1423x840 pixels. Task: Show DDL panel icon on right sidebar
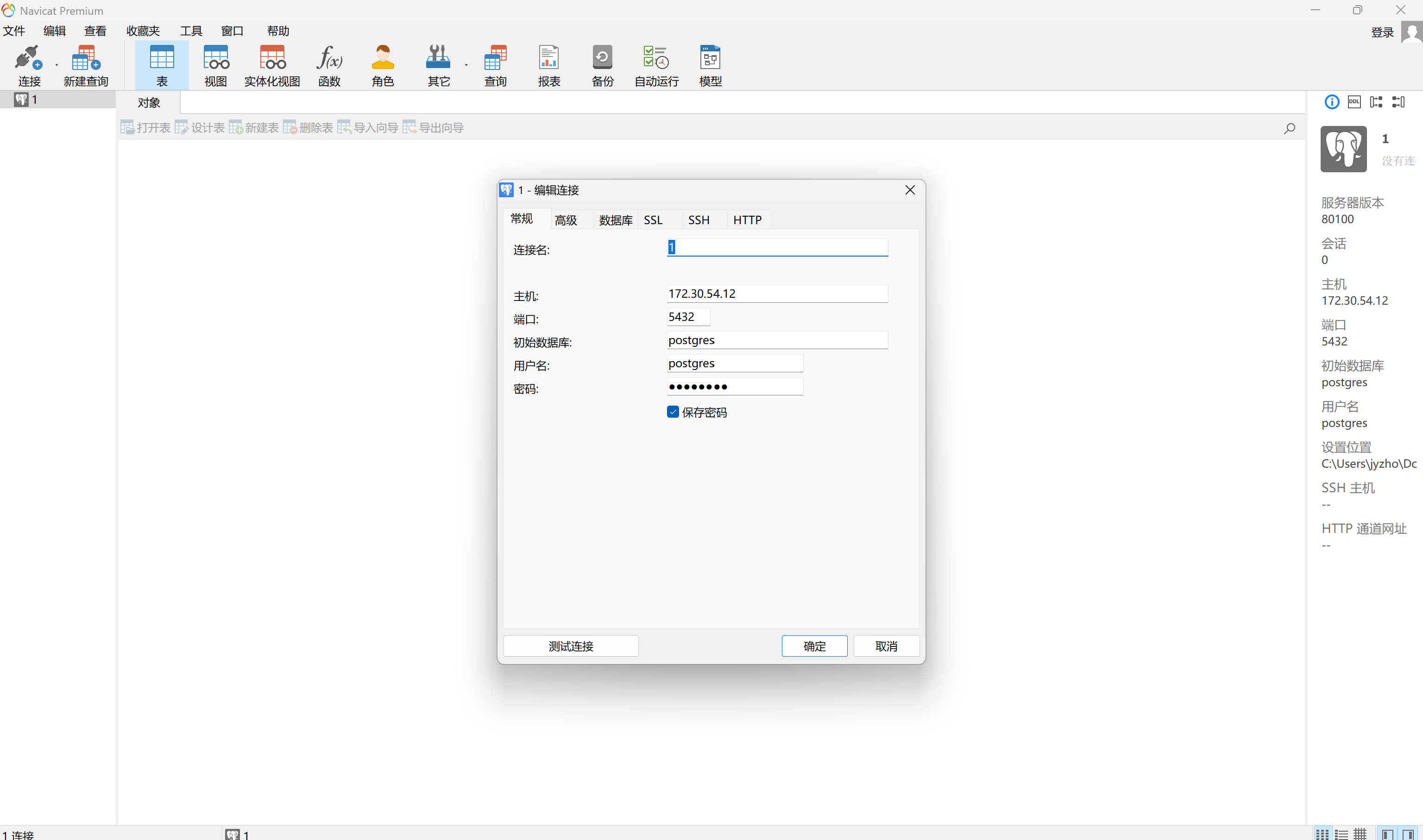click(x=1354, y=102)
